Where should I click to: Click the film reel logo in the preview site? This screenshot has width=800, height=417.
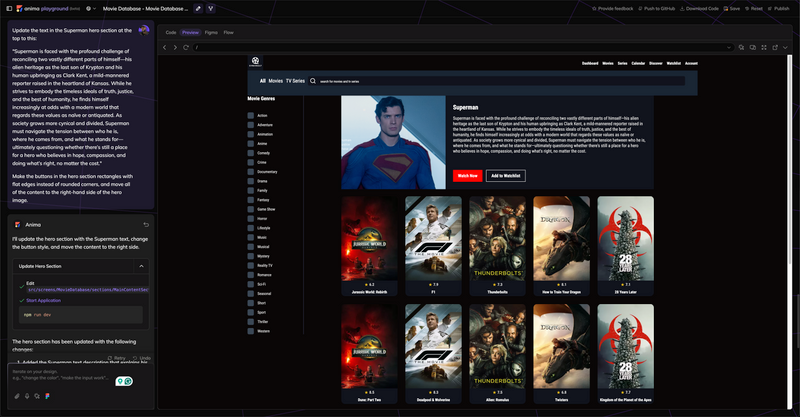pyautogui.click(x=256, y=62)
